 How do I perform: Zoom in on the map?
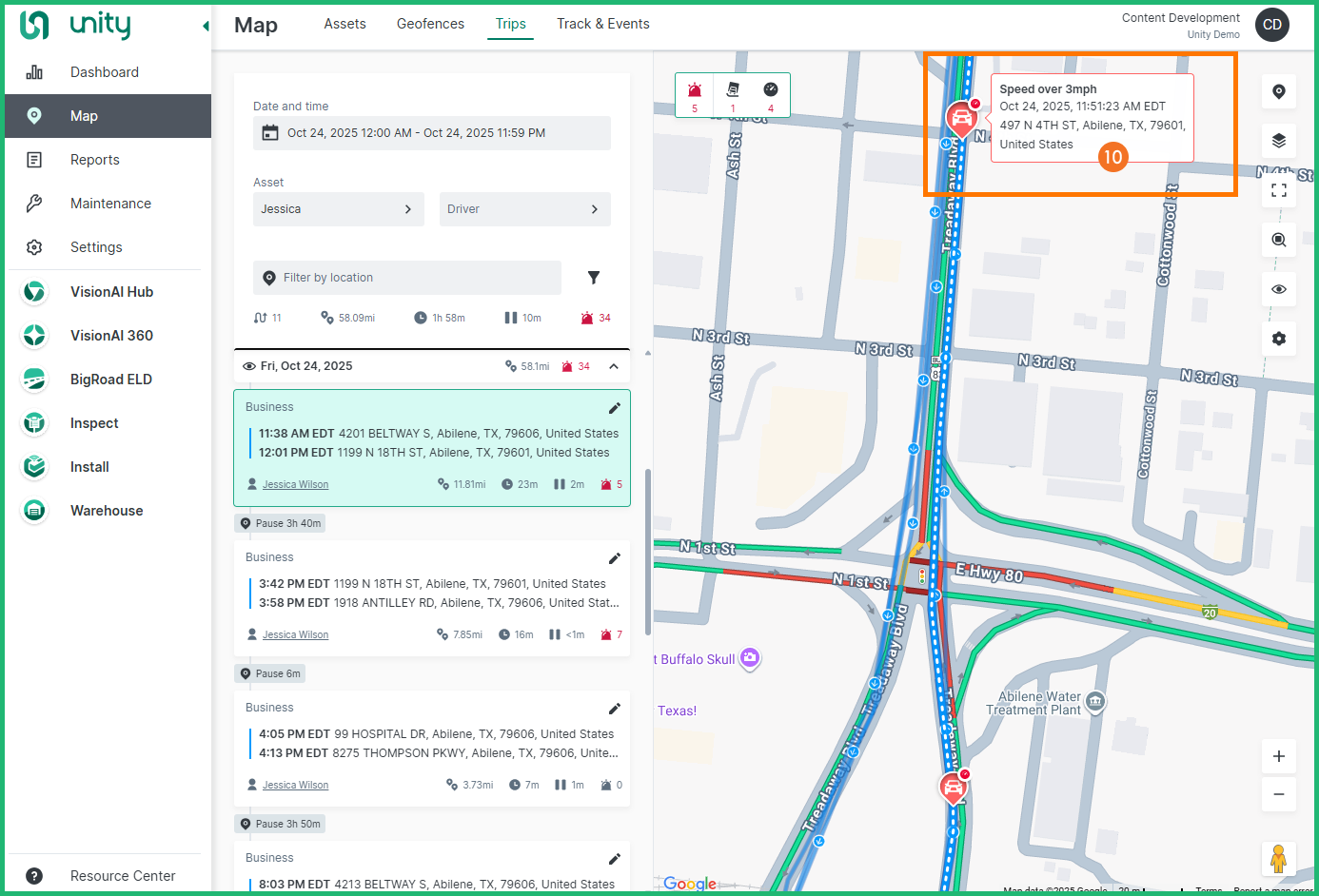pos(1278,756)
